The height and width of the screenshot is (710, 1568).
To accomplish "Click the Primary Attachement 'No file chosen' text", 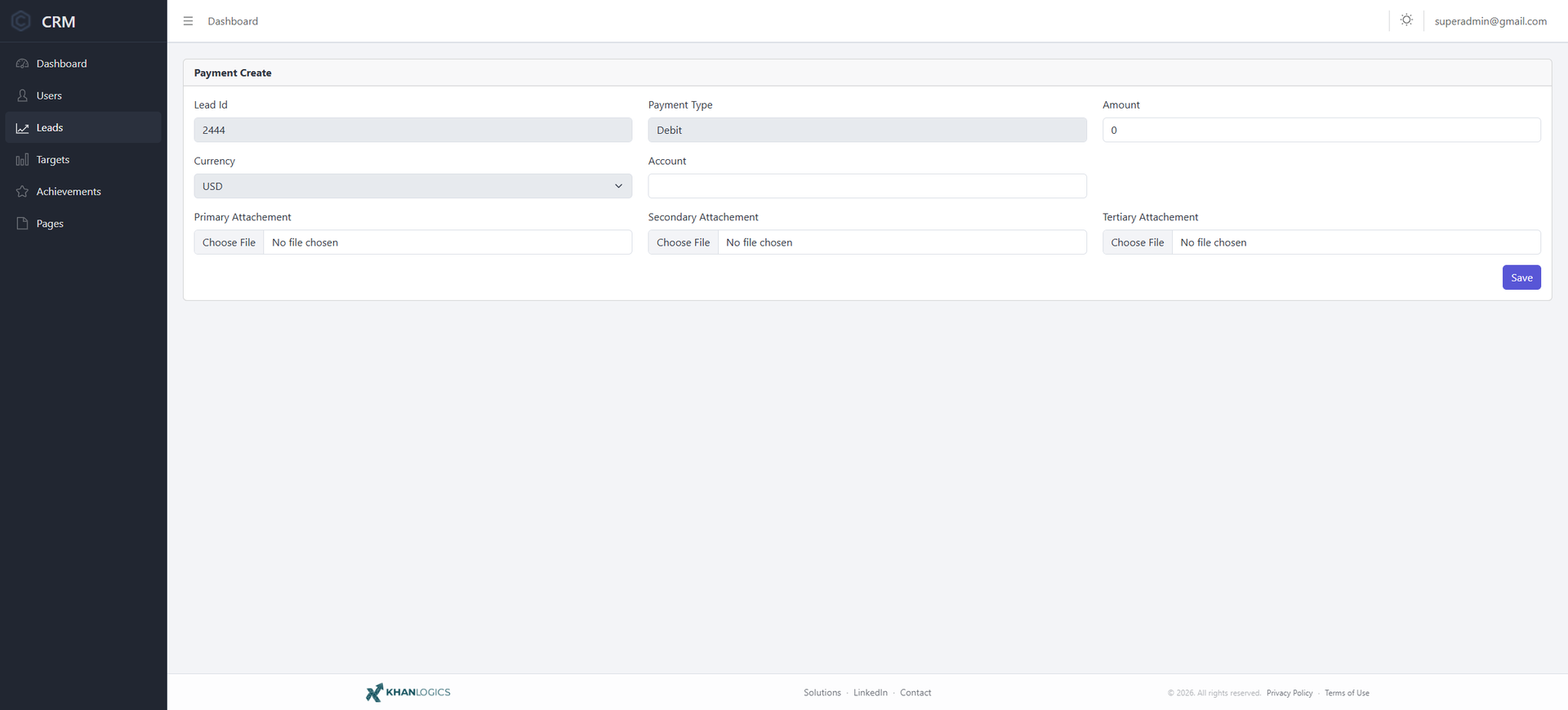I will click(305, 242).
